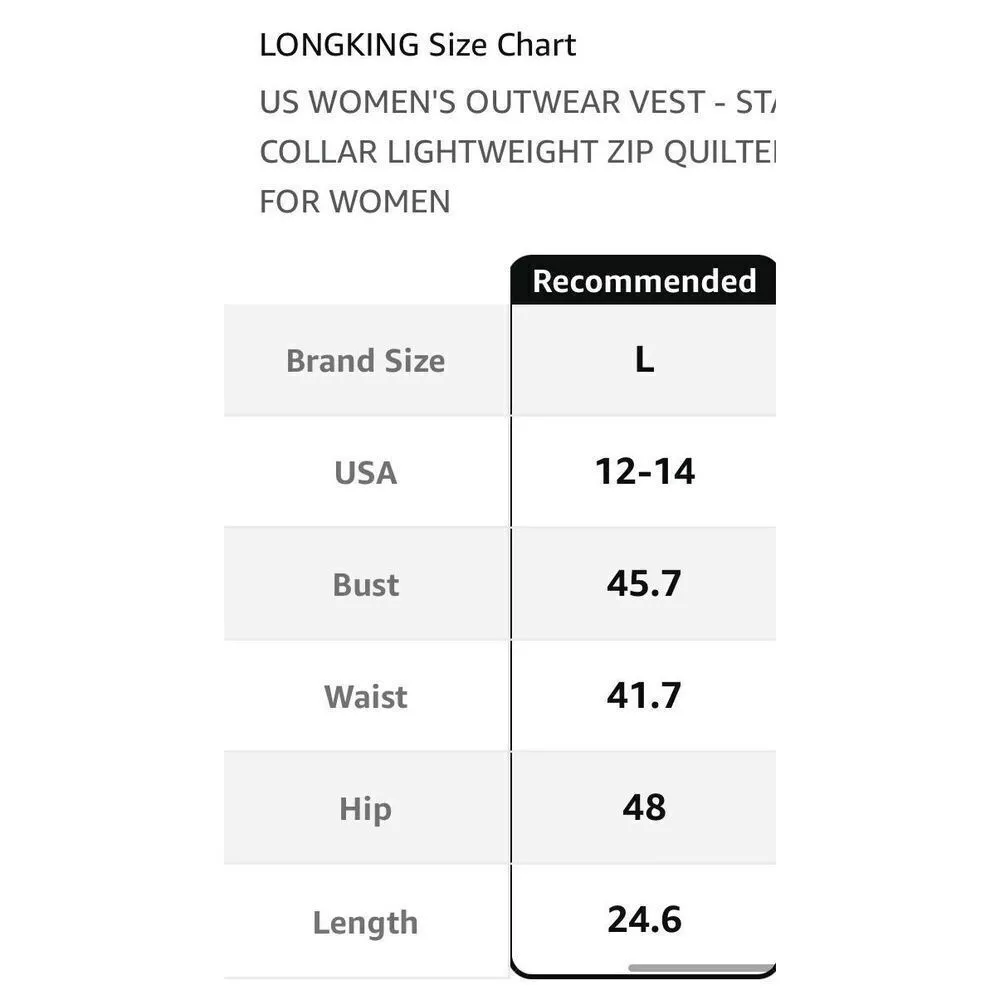This screenshot has width=1000, height=1000.
Task: Click the USA row label
Action: pyautogui.click(x=365, y=473)
